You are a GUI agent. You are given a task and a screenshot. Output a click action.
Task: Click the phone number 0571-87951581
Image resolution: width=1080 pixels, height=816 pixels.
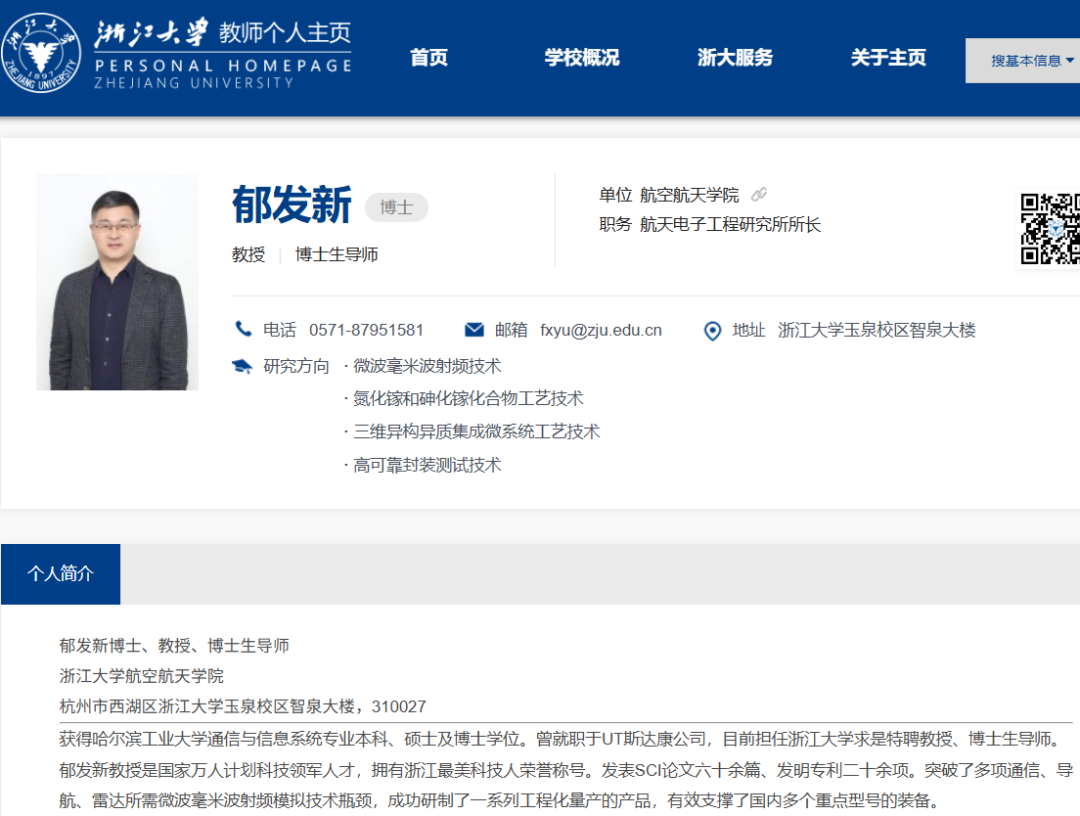(x=366, y=331)
